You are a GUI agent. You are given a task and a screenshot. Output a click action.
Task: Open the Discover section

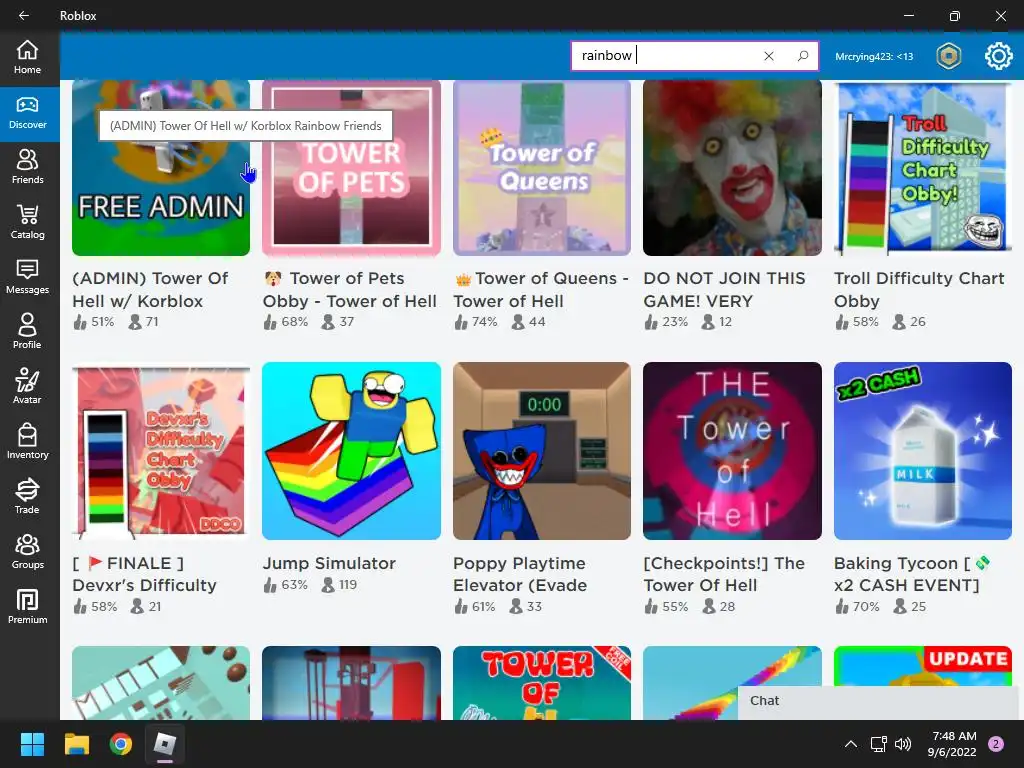tap(27, 114)
